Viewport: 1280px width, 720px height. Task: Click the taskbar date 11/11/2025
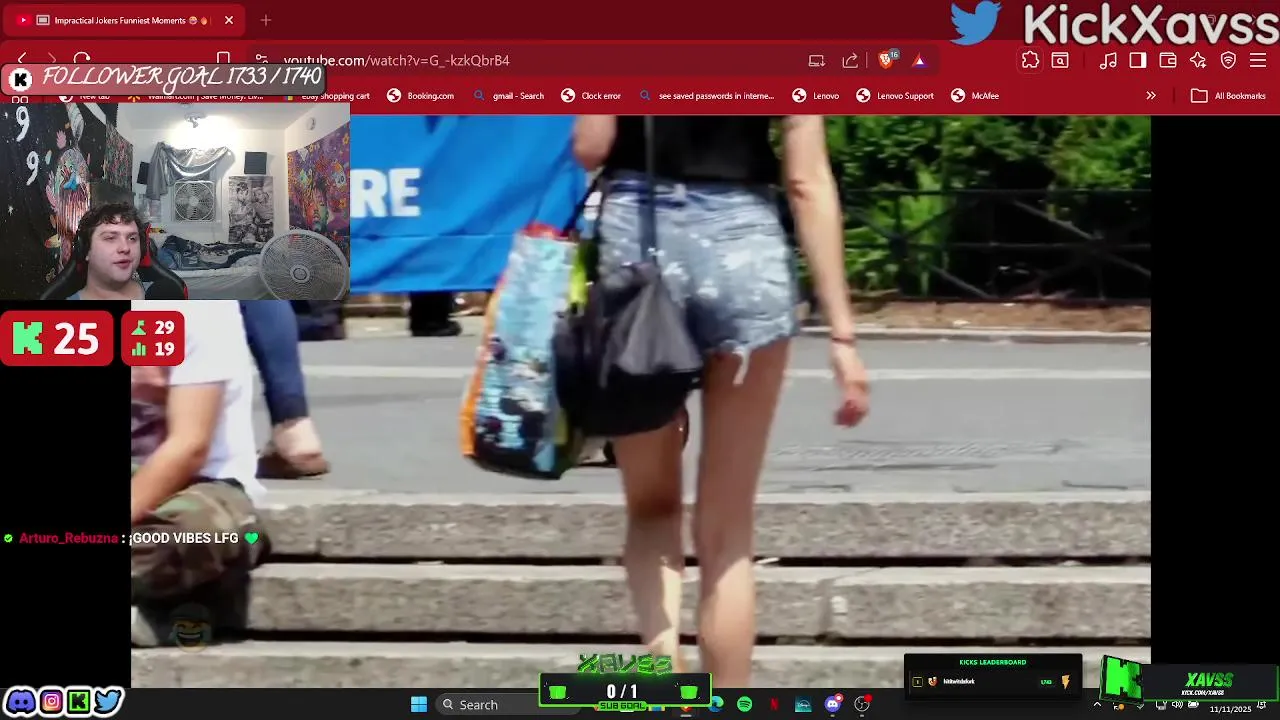coord(1230,709)
